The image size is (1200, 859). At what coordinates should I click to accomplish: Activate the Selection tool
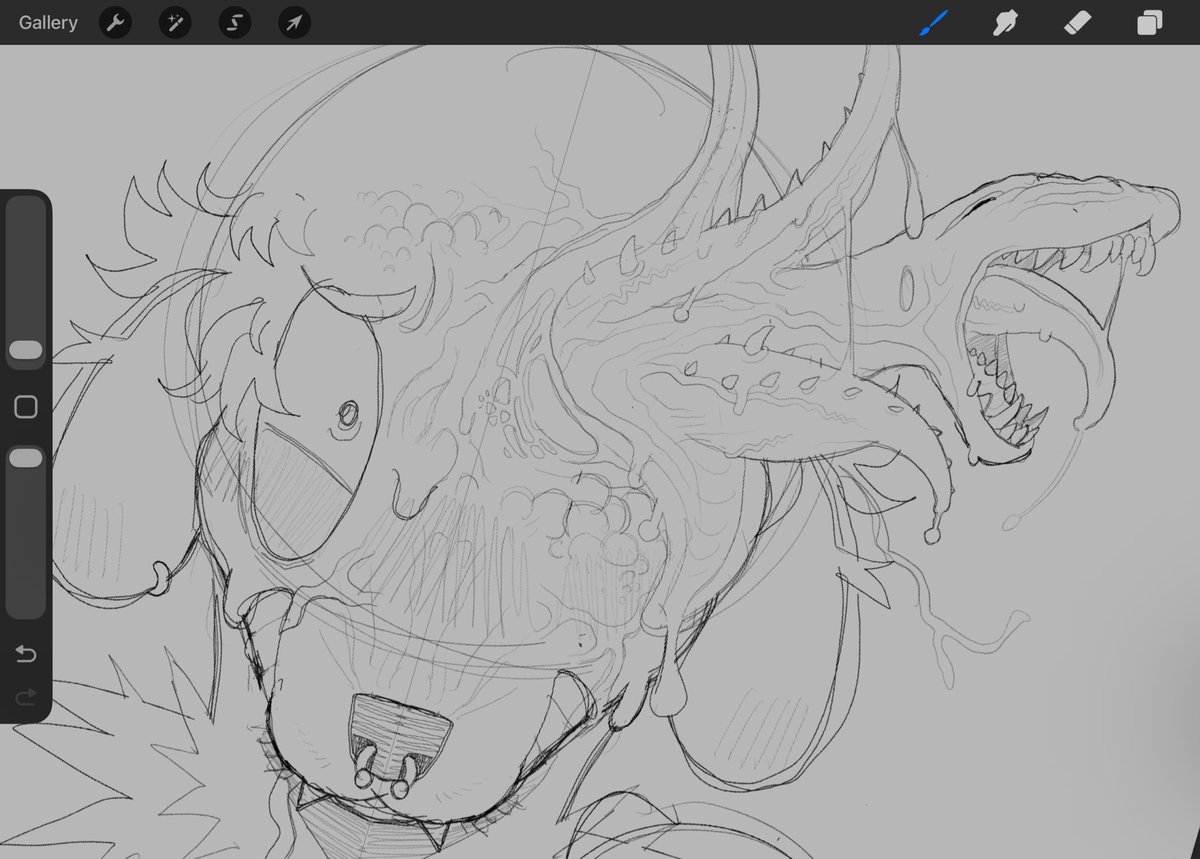point(236,23)
